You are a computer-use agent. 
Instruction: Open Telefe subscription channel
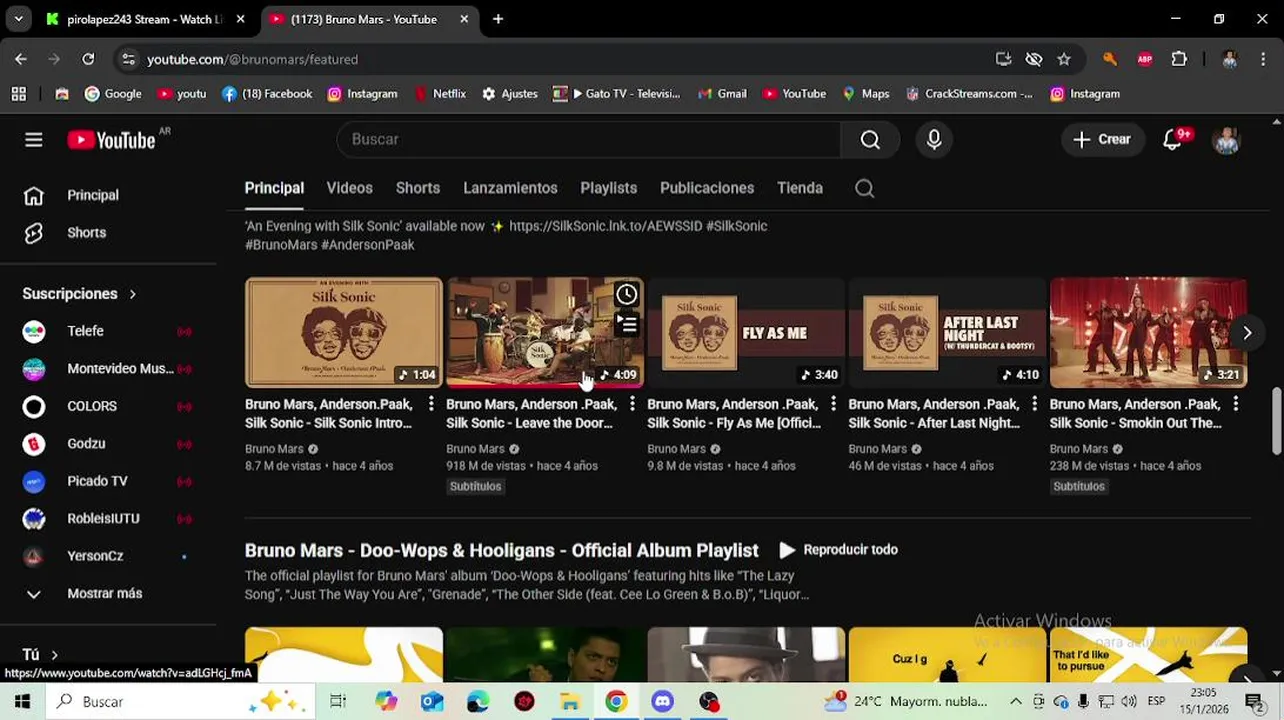108,331
